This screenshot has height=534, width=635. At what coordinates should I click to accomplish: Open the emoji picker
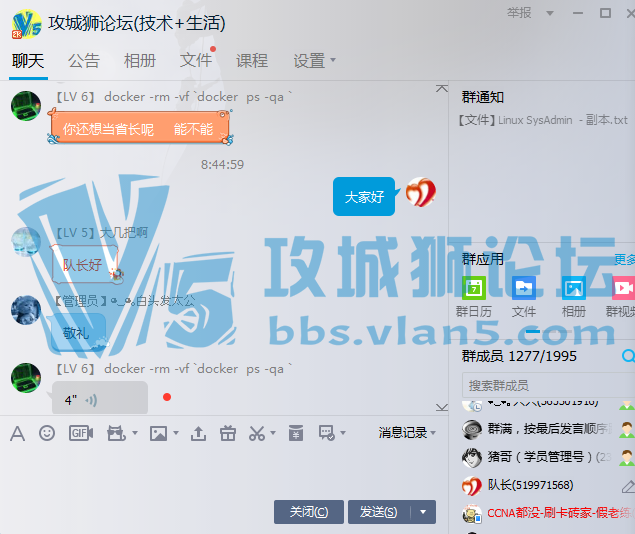coord(47,433)
